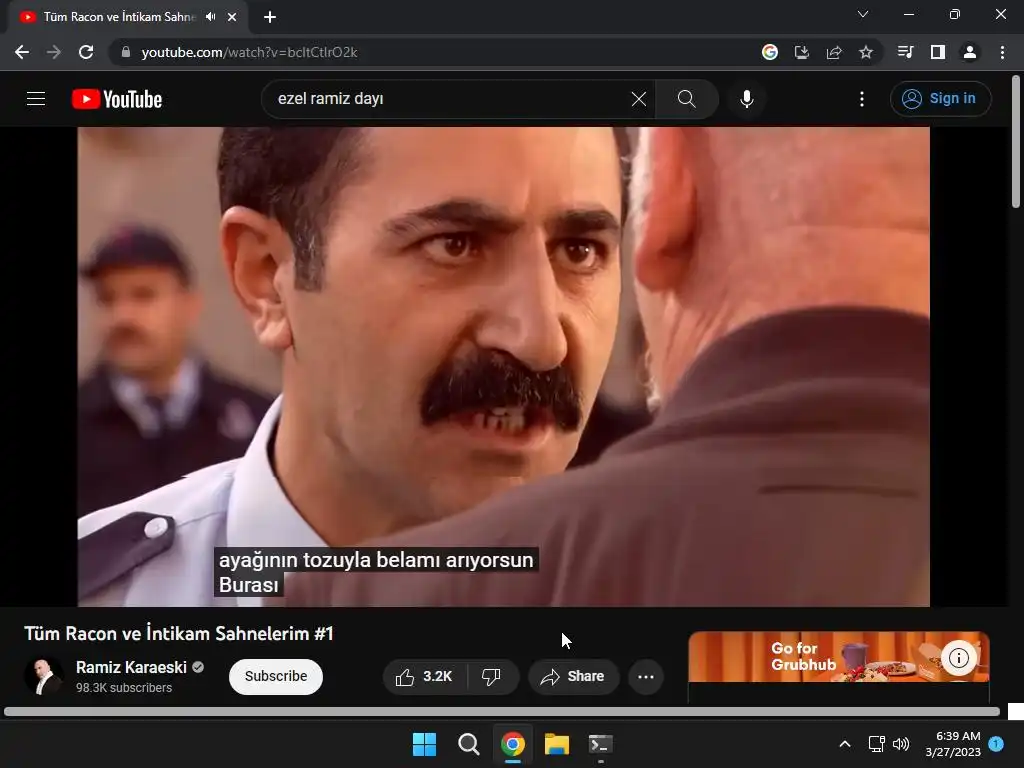Screen dimensions: 1024x768
Task: Open File Explorer from taskbar
Action: coord(557,744)
